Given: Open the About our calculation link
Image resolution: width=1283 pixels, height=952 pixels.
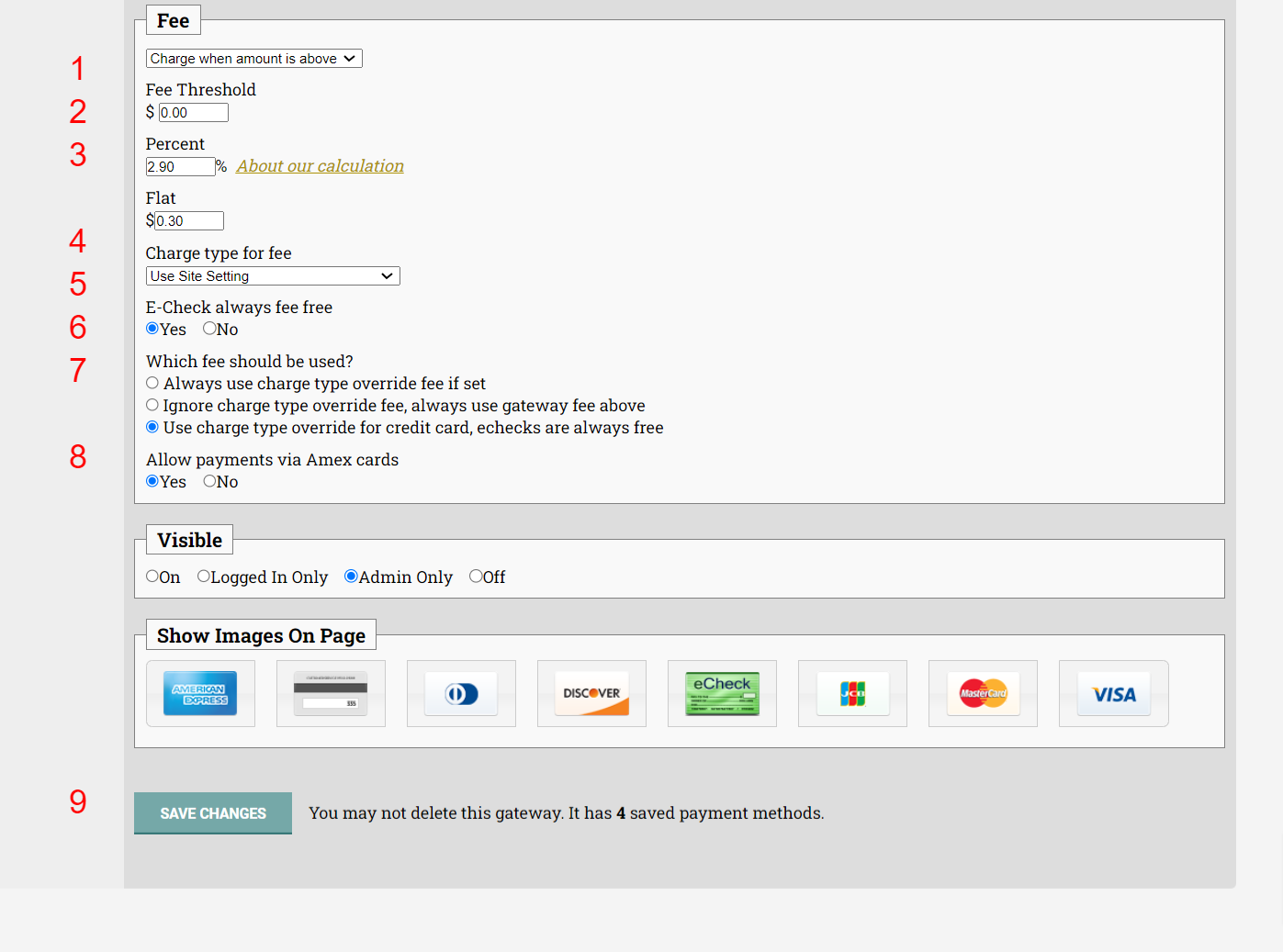Looking at the screenshot, I should pyautogui.click(x=320, y=165).
